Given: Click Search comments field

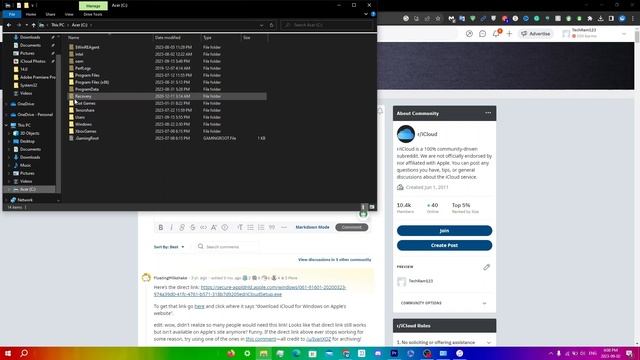Looking at the screenshot, I should click(x=227, y=247).
